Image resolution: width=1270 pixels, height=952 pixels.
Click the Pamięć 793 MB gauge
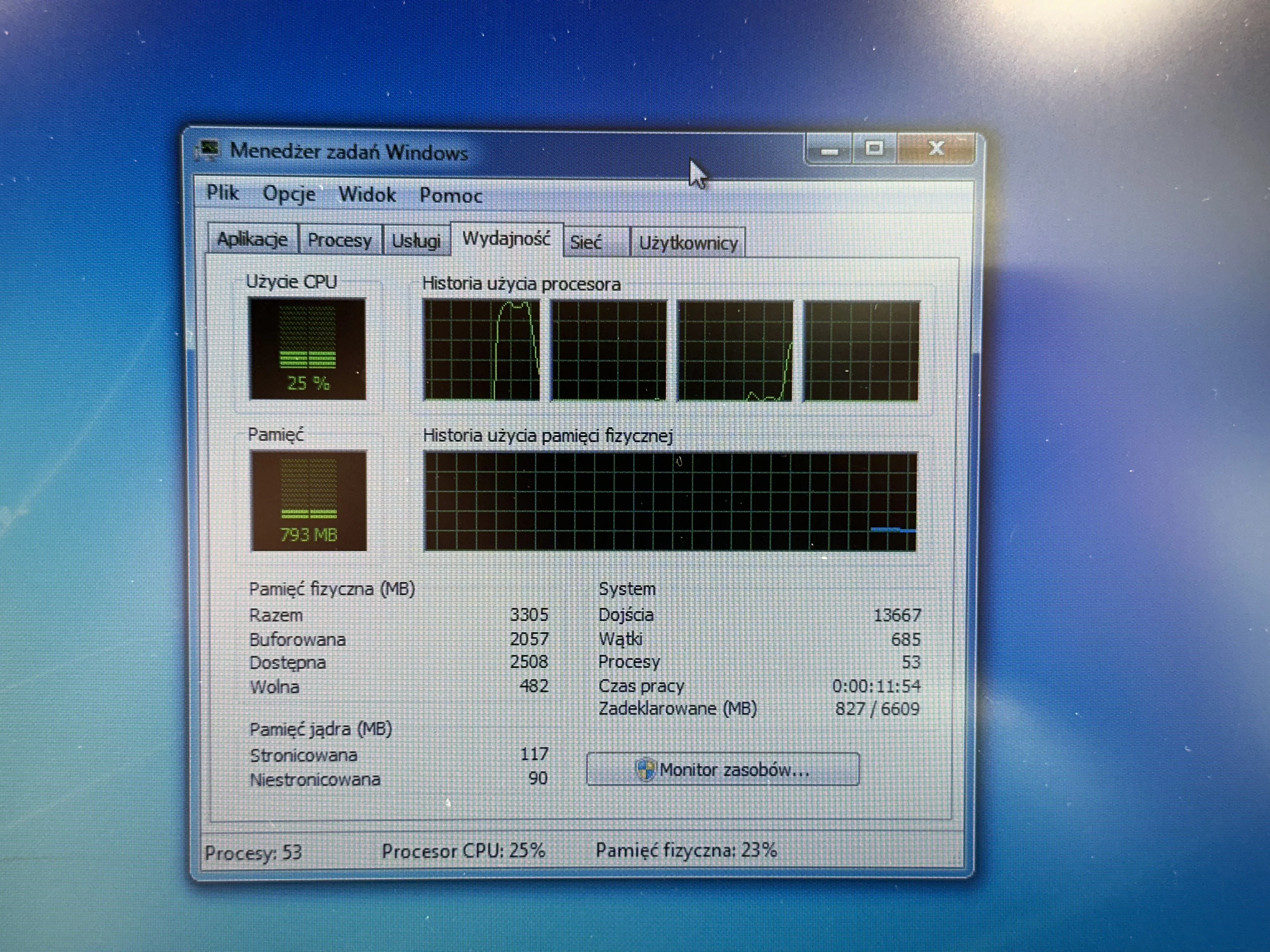pos(308,500)
